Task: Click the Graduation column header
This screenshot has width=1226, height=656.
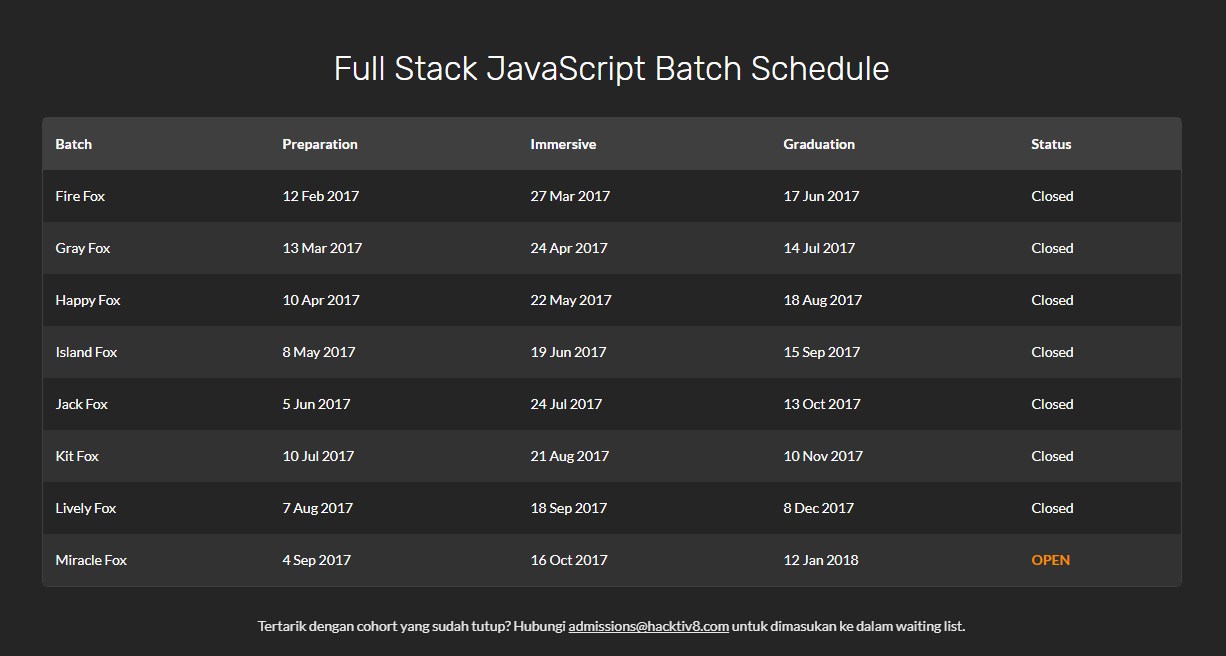Action: point(819,144)
